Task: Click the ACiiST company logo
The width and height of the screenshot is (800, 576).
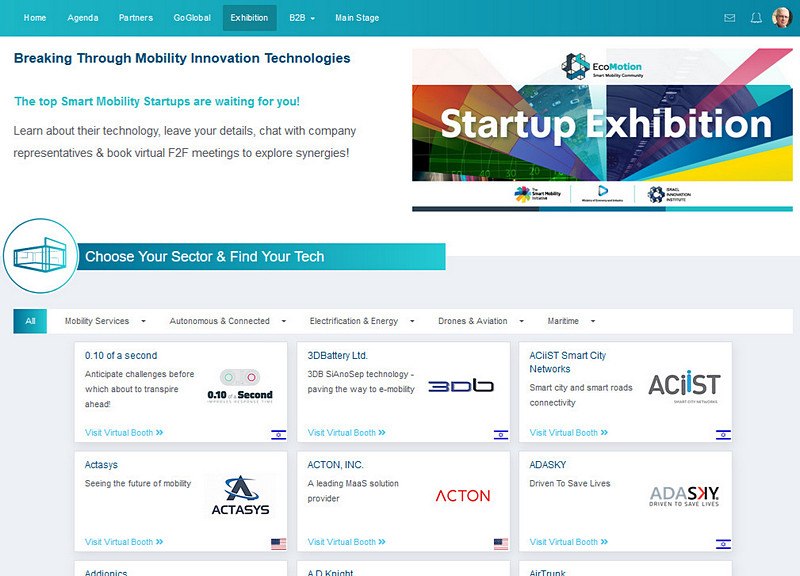Action: pyautogui.click(x=684, y=386)
